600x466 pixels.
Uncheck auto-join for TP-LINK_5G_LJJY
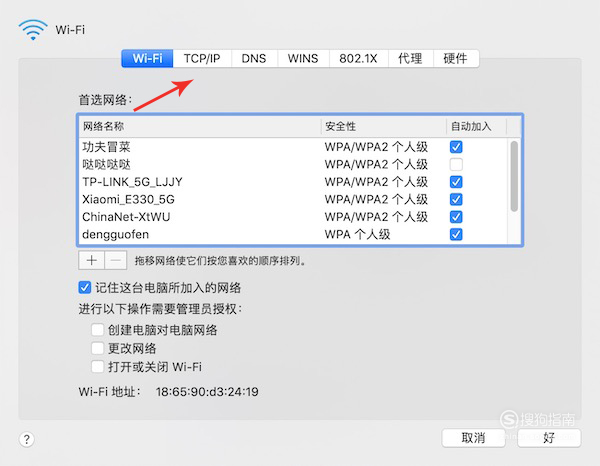pos(456,182)
